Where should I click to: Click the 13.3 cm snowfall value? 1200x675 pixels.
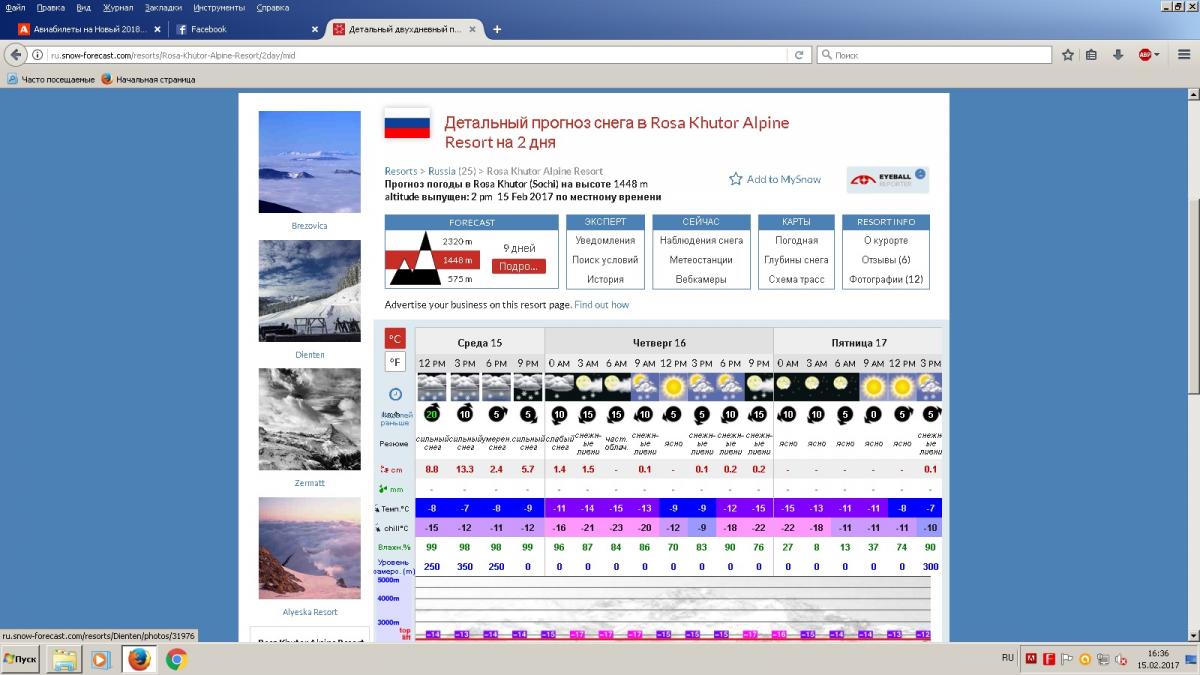coord(464,469)
